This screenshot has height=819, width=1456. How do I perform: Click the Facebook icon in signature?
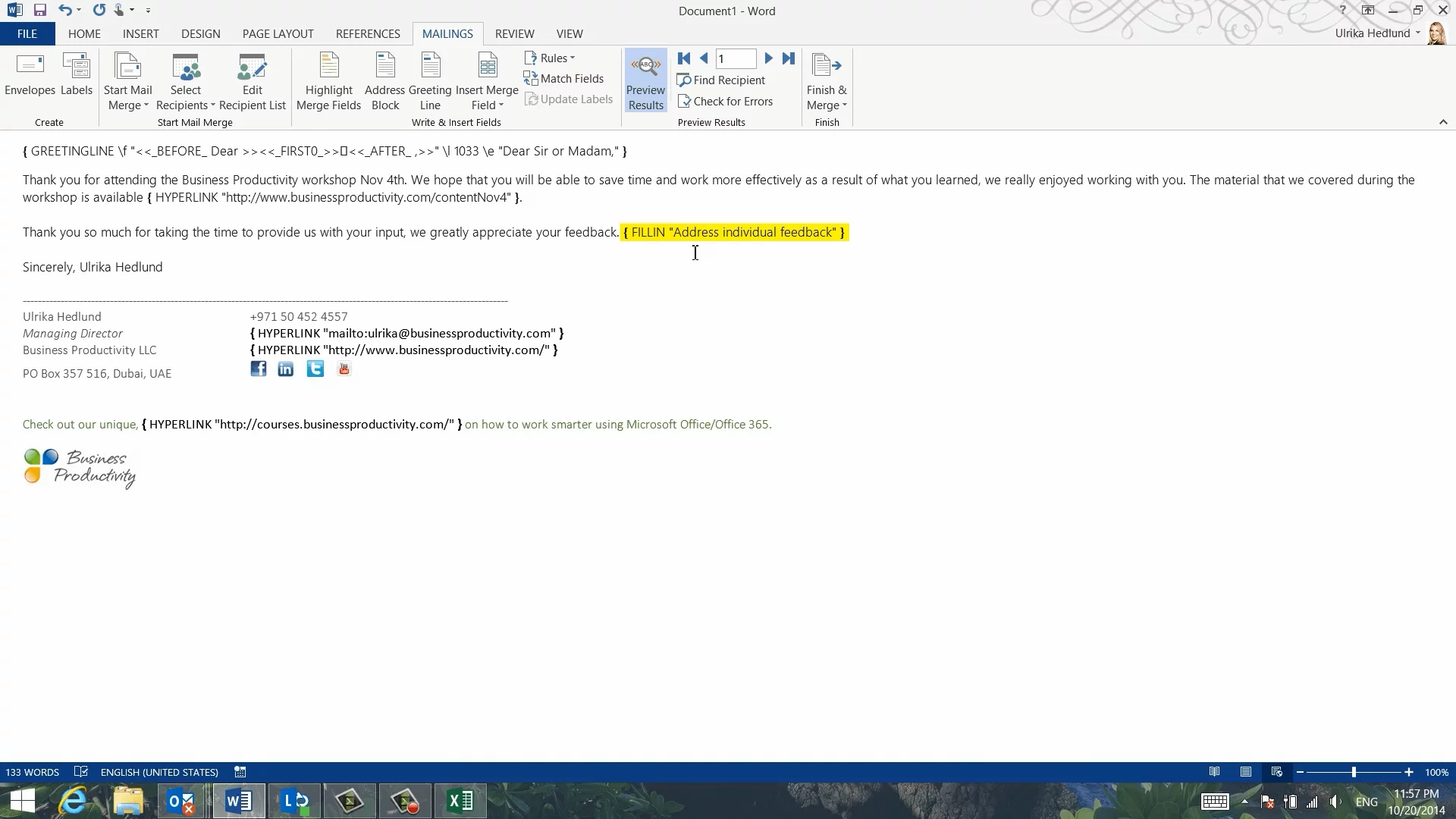[259, 369]
